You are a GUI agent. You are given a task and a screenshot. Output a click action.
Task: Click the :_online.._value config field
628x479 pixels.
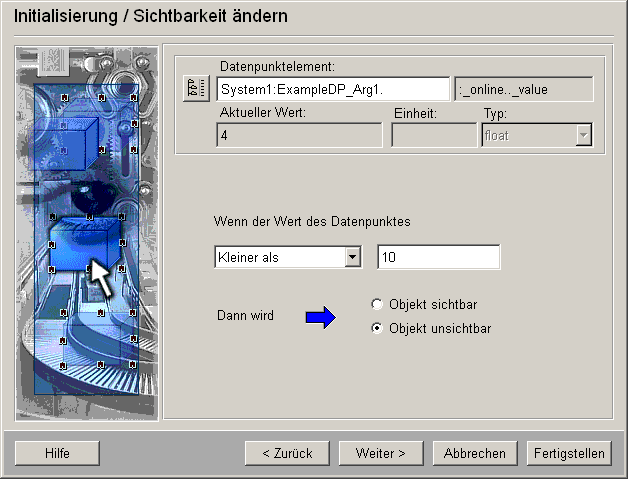pos(523,89)
